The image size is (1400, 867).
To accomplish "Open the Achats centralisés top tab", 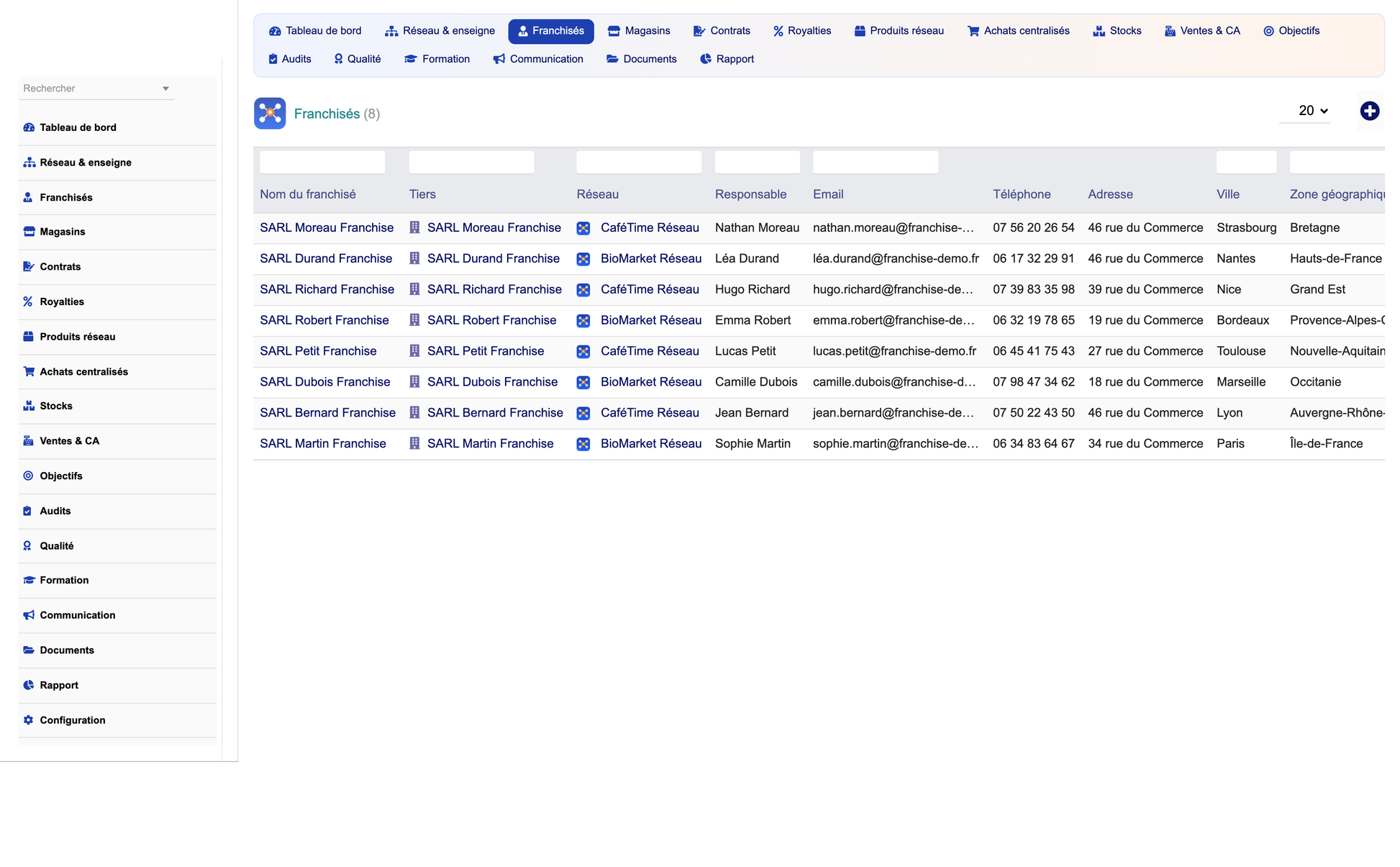I will 1019,31.
